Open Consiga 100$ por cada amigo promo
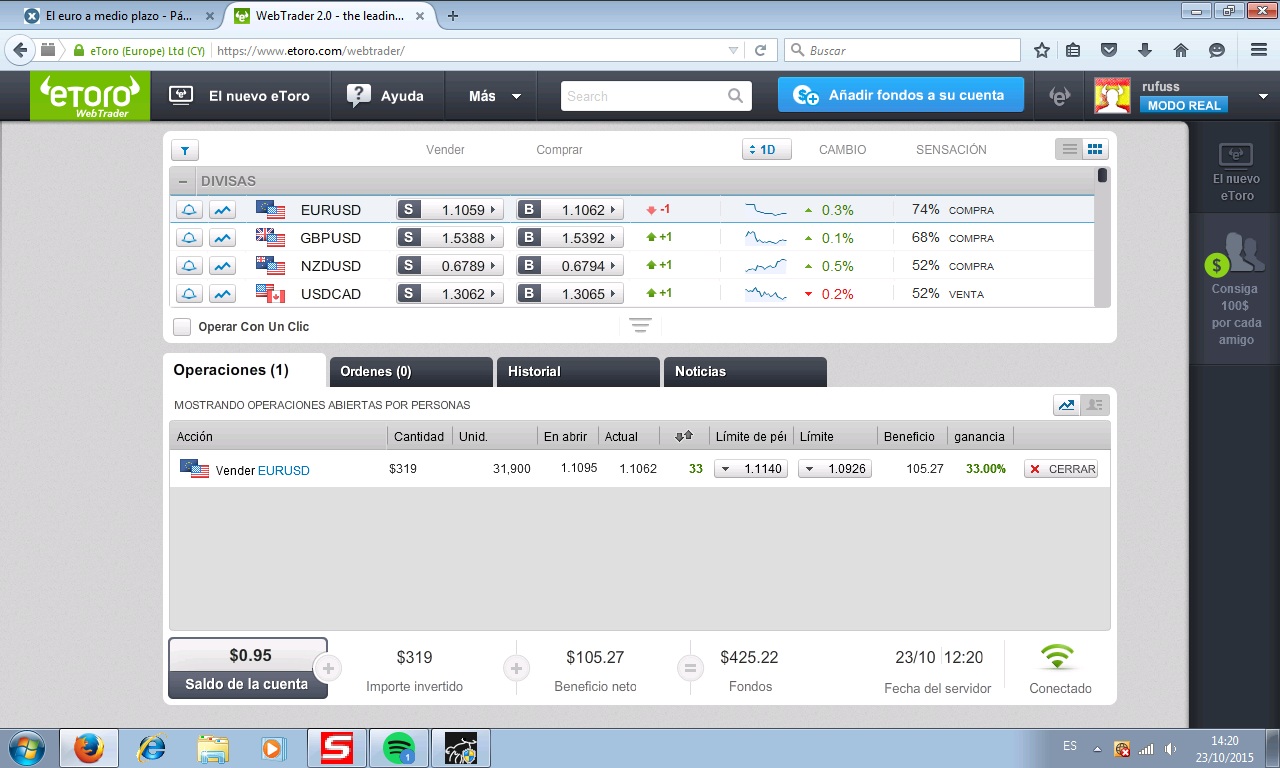This screenshot has width=1280, height=768. coord(1236,288)
